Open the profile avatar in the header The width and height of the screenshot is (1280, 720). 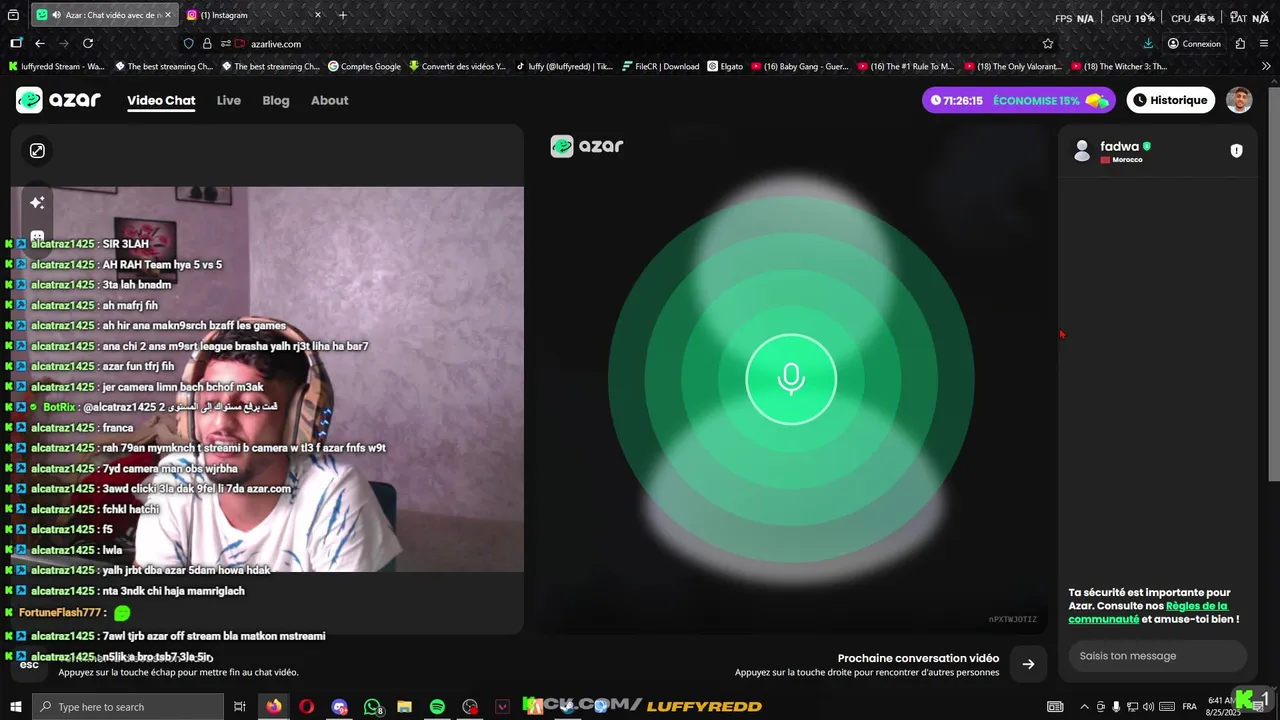pos(1239,100)
